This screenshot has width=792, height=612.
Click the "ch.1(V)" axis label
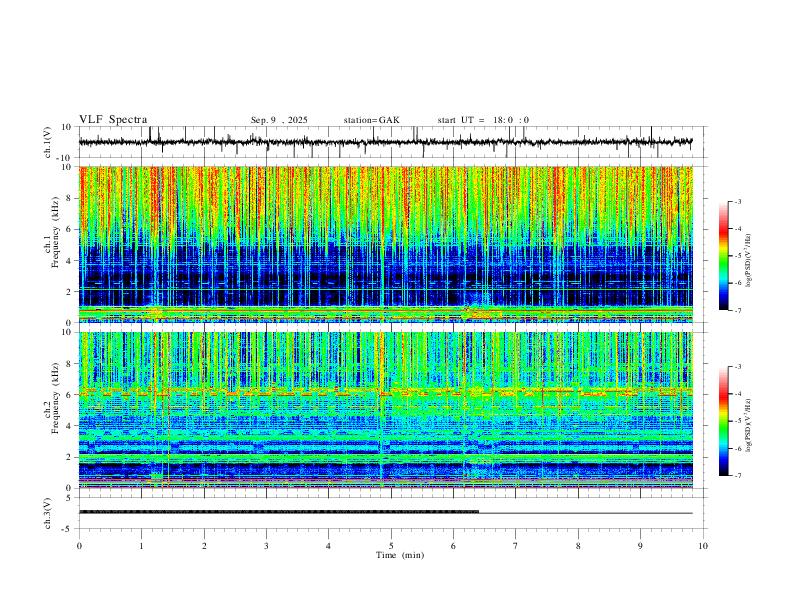coord(48,142)
